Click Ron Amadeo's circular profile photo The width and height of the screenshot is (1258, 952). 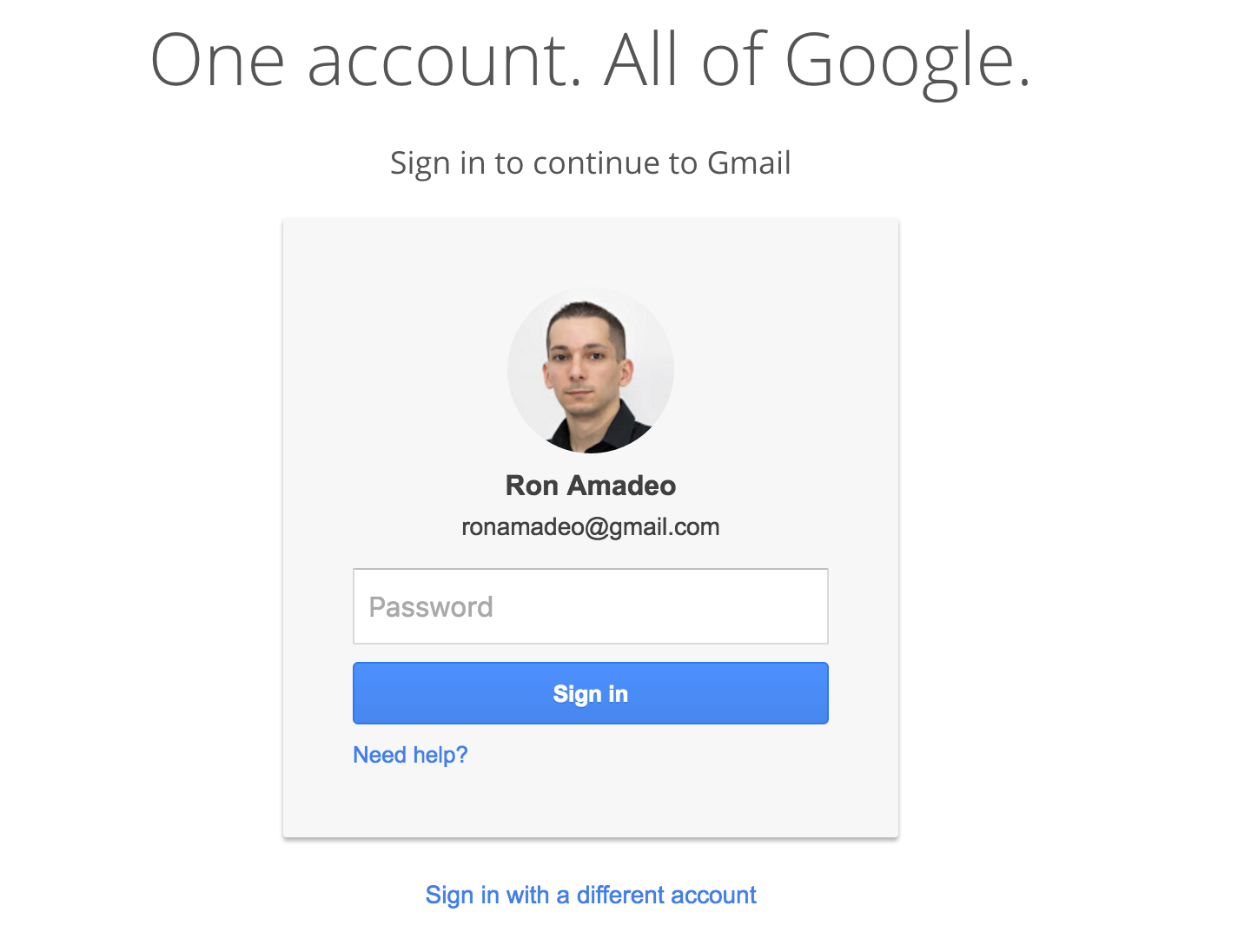[x=591, y=371]
